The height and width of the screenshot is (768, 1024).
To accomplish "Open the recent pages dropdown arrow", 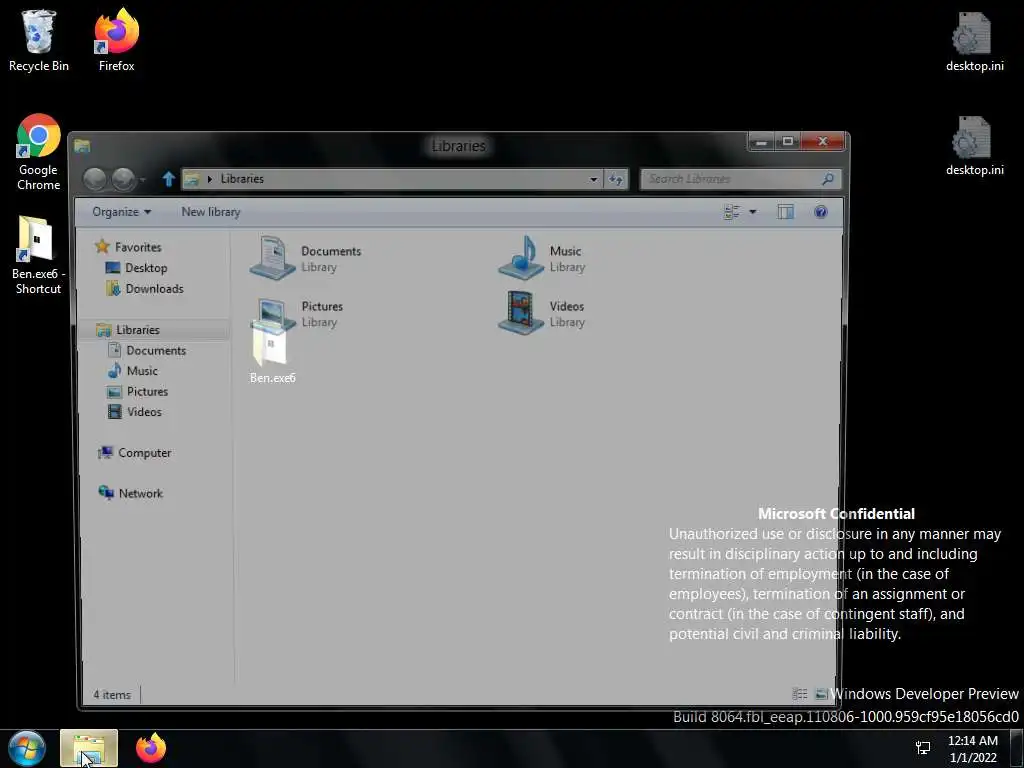I will [143, 179].
